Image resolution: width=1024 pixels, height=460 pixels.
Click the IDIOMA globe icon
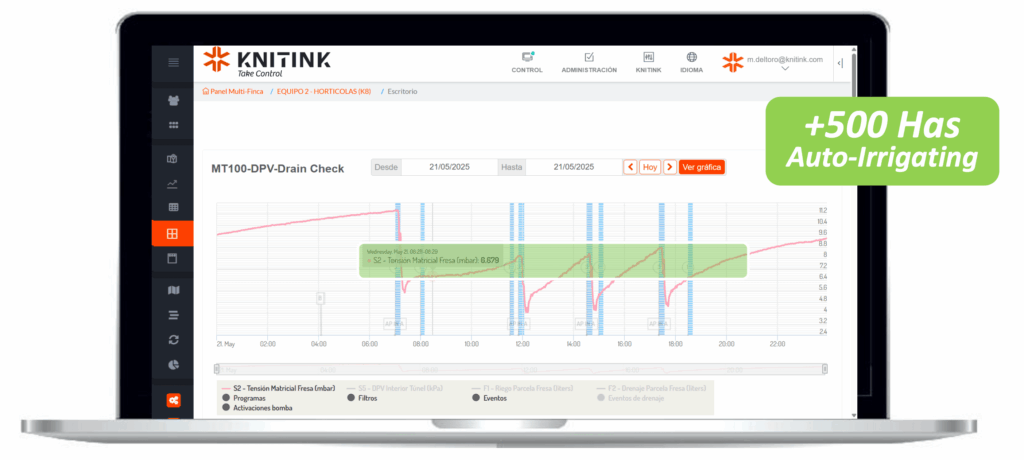(x=691, y=58)
